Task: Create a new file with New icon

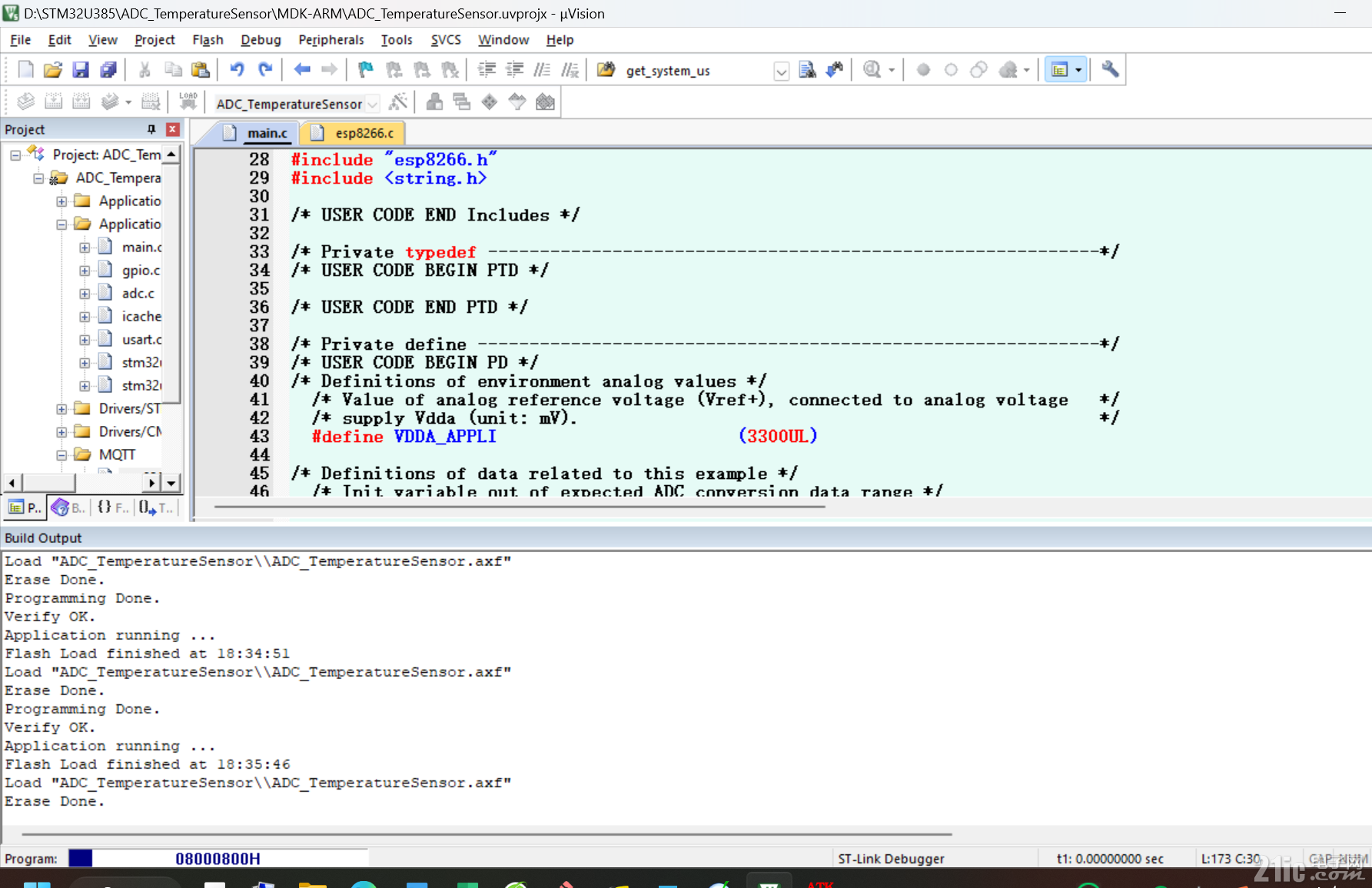Action: pyautogui.click(x=25, y=70)
